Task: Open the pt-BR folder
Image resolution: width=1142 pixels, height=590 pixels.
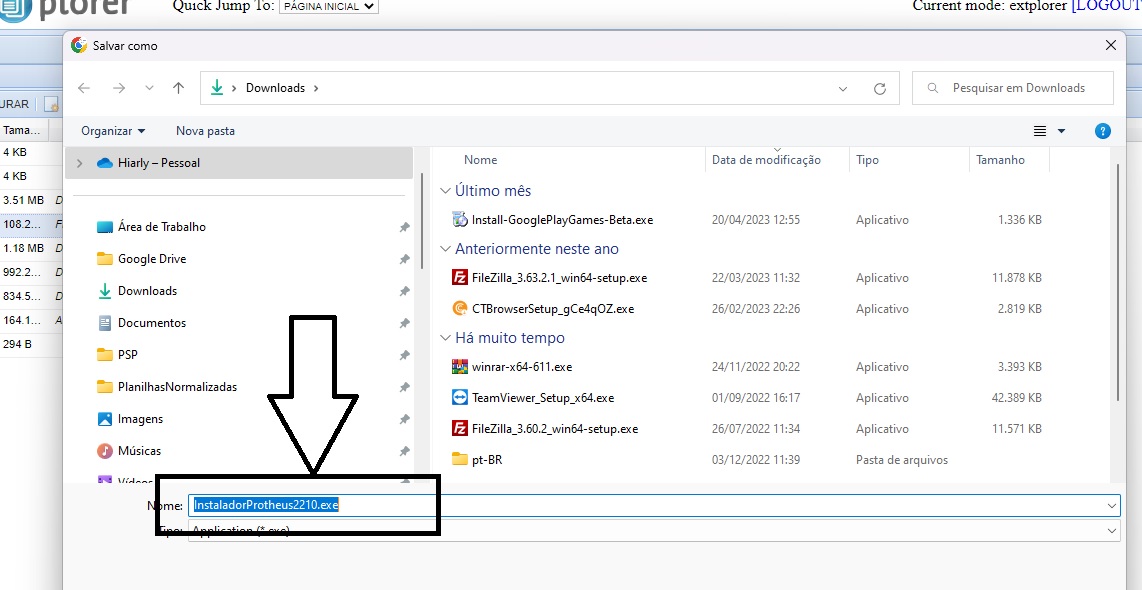Action: click(x=486, y=460)
